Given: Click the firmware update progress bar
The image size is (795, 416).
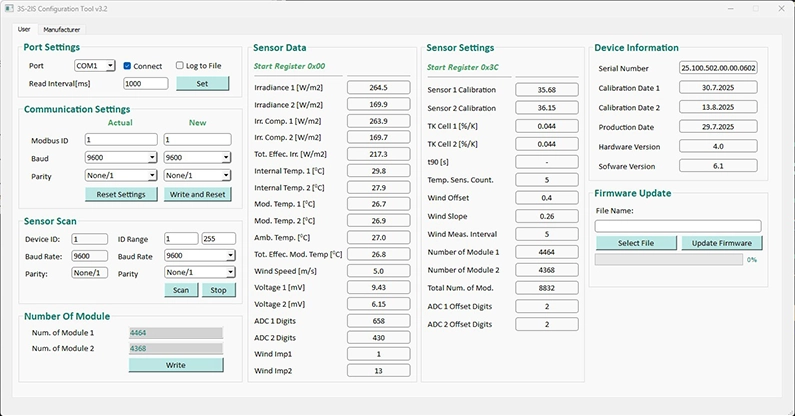Looking at the screenshot, I should tap(667, 260).
